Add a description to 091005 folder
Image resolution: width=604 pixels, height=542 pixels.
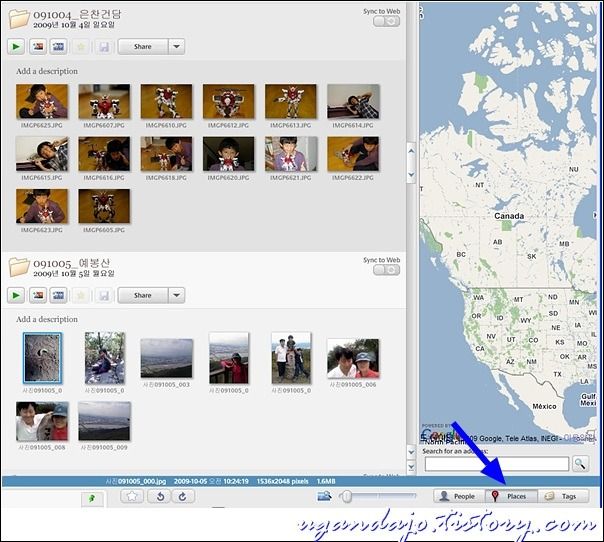[47, 319]
